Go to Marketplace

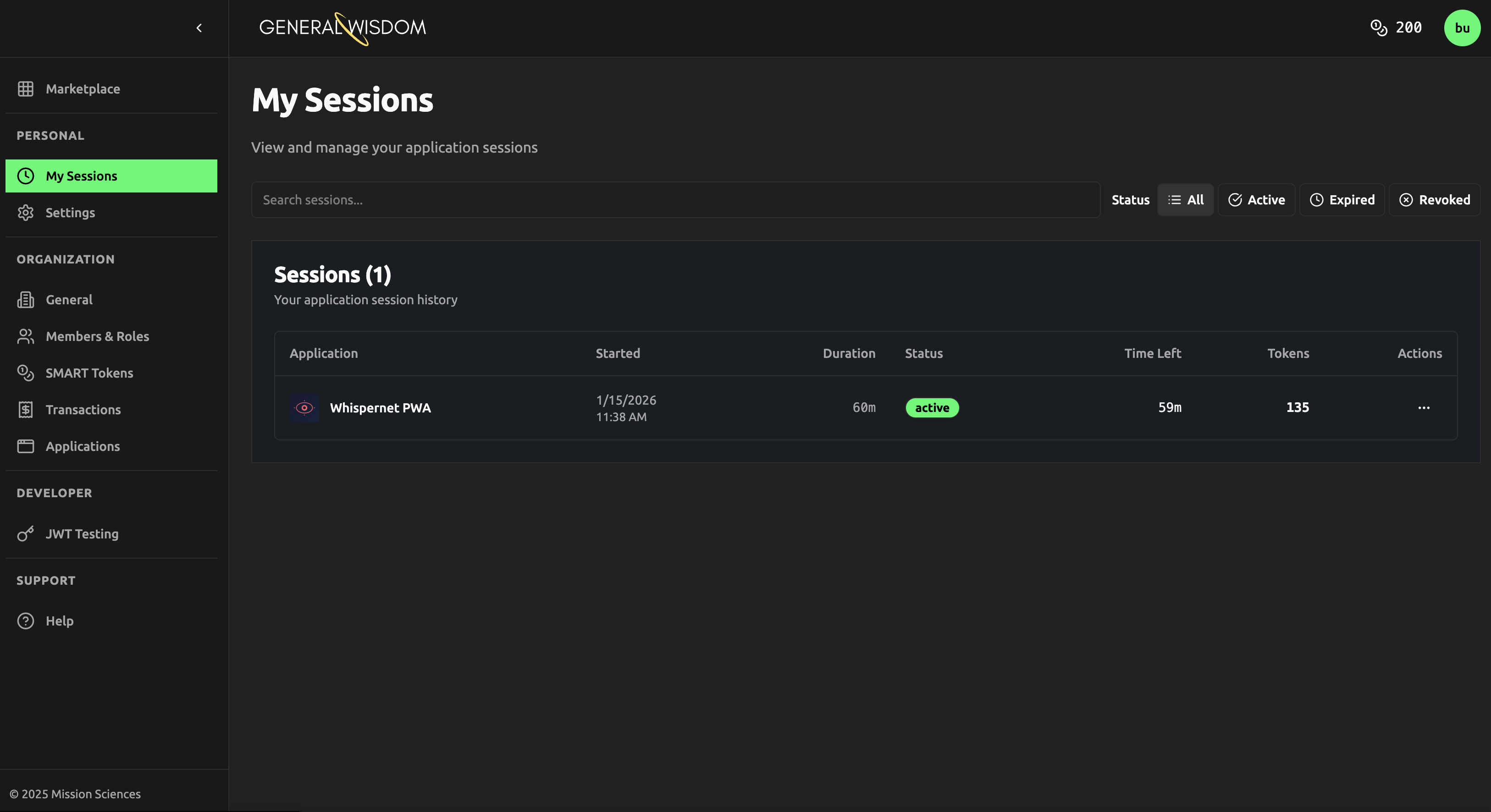[111, 89]
